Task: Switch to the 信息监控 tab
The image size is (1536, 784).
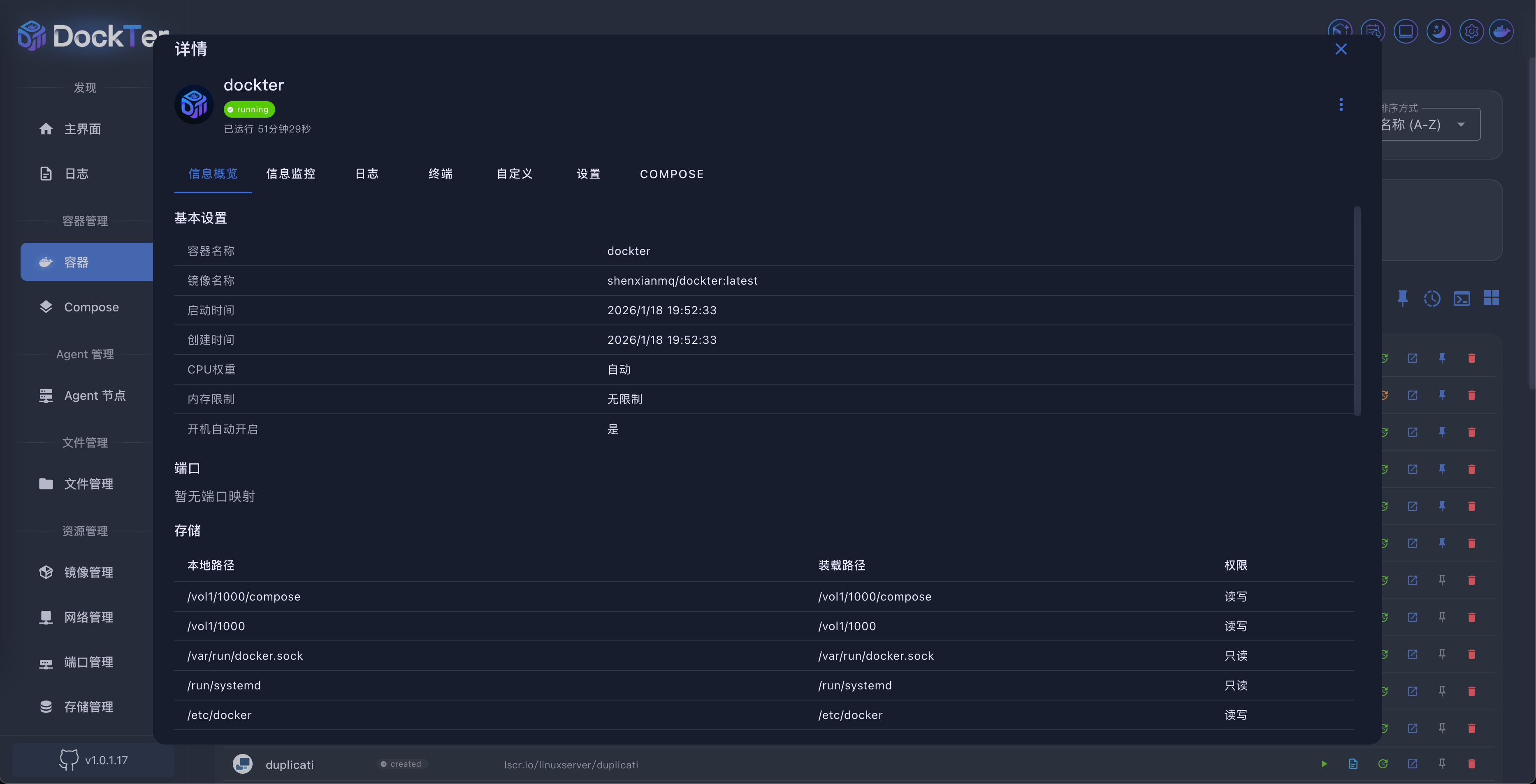Action: tap(290, 174)
